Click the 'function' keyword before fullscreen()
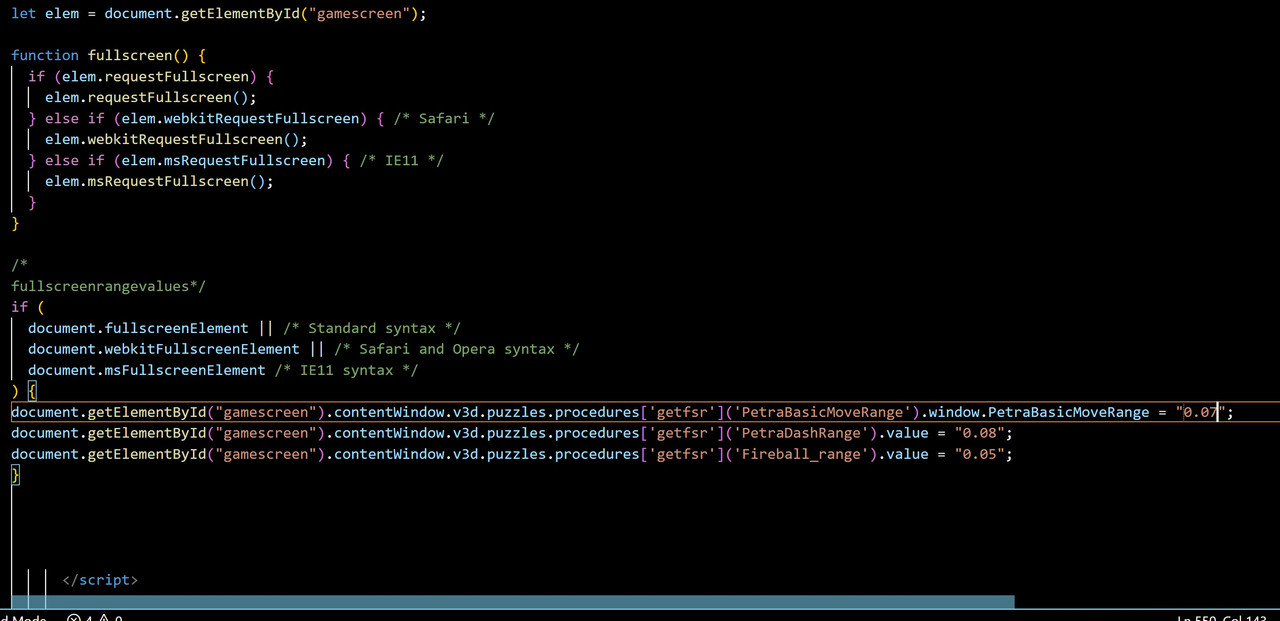This screenshot has width=1280, height=621. click(x=45, y=55)
